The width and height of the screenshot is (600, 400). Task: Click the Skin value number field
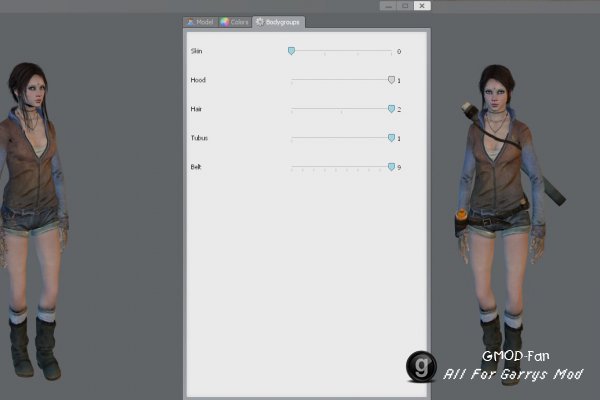399,51
